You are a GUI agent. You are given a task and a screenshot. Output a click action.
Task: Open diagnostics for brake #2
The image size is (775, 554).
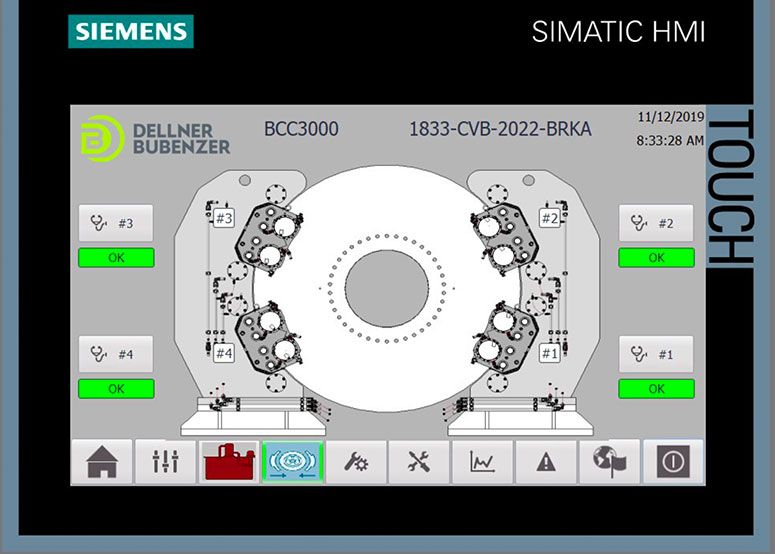pyautogui.click(x=656, y=223)
